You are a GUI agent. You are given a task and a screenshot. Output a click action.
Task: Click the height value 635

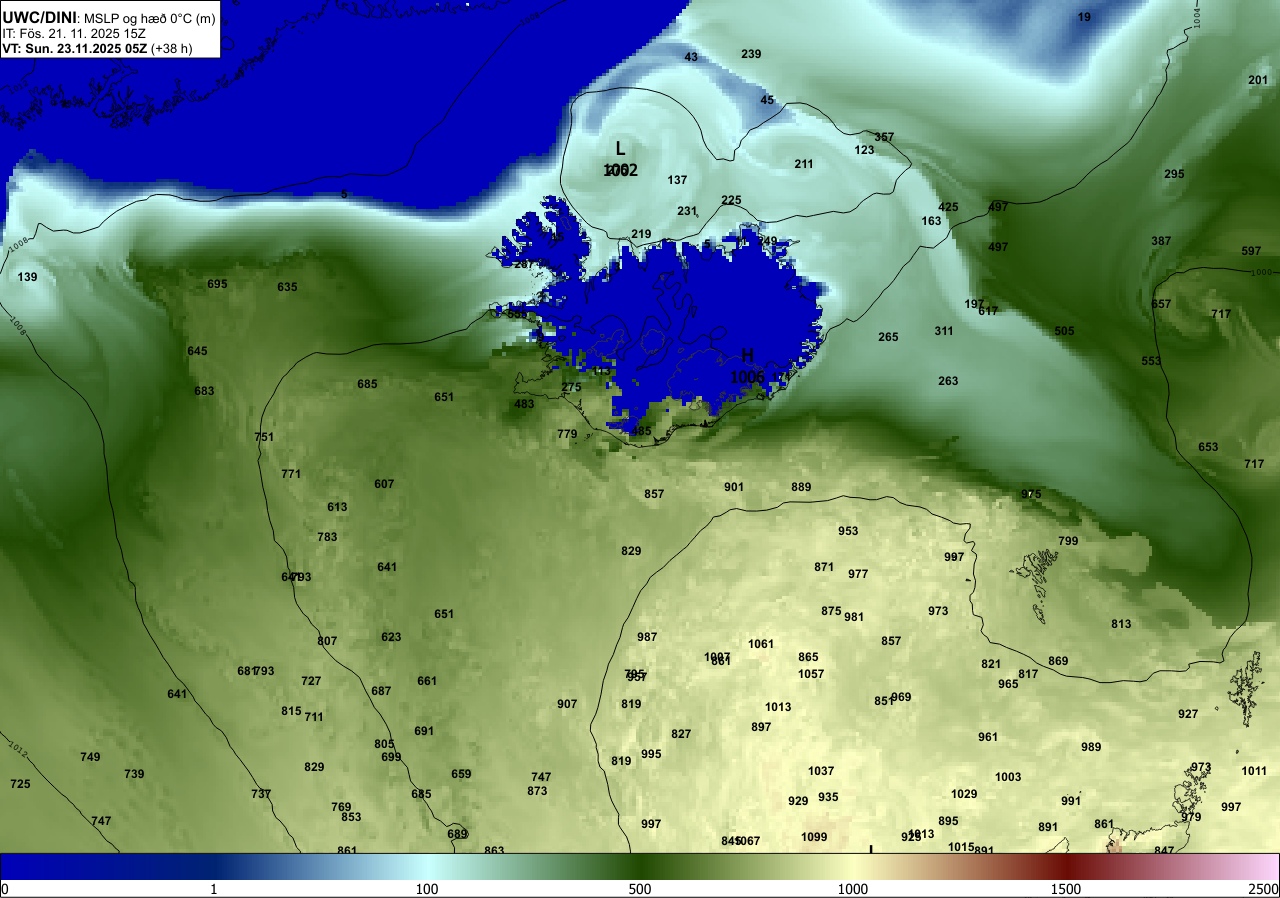point(287,287)
